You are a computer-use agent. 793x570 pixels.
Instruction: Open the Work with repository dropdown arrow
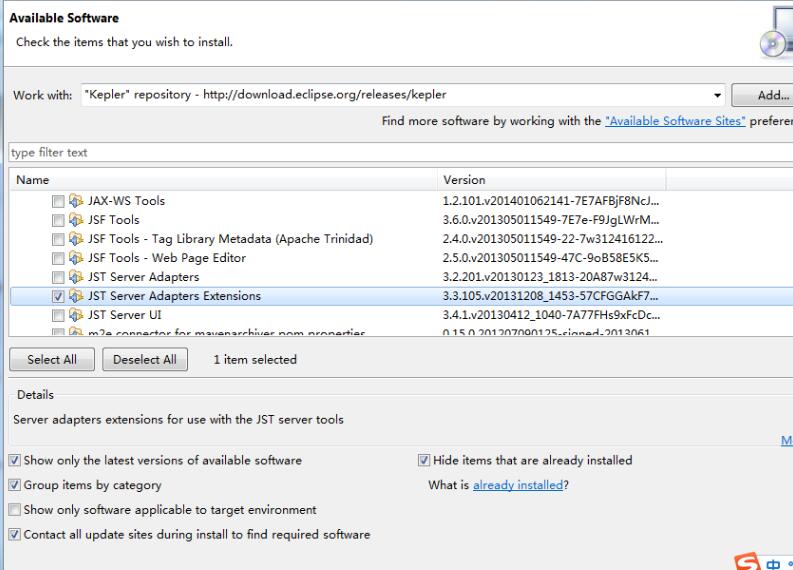717,95
